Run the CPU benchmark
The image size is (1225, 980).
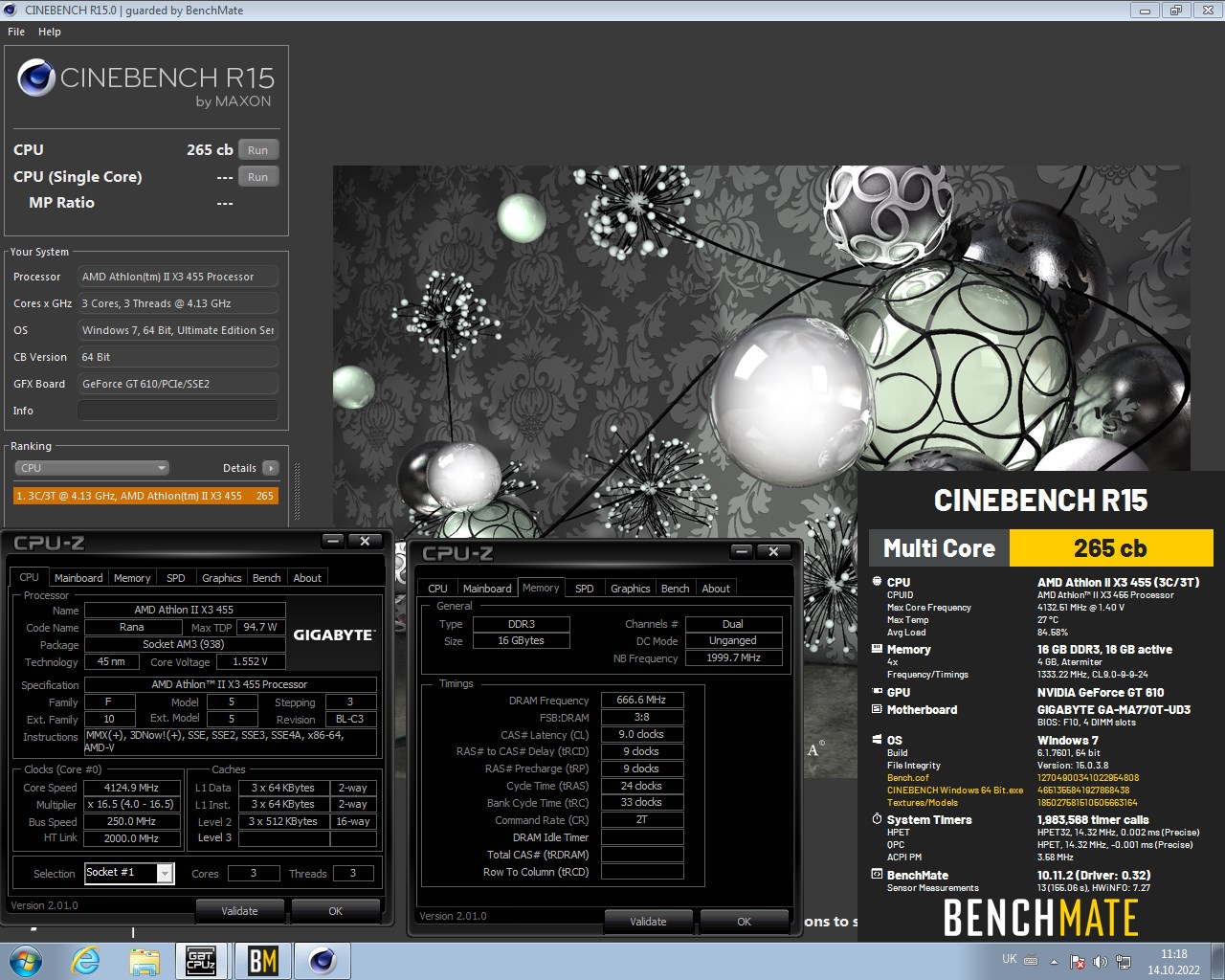pyautogui.click(x=258, y=150)
